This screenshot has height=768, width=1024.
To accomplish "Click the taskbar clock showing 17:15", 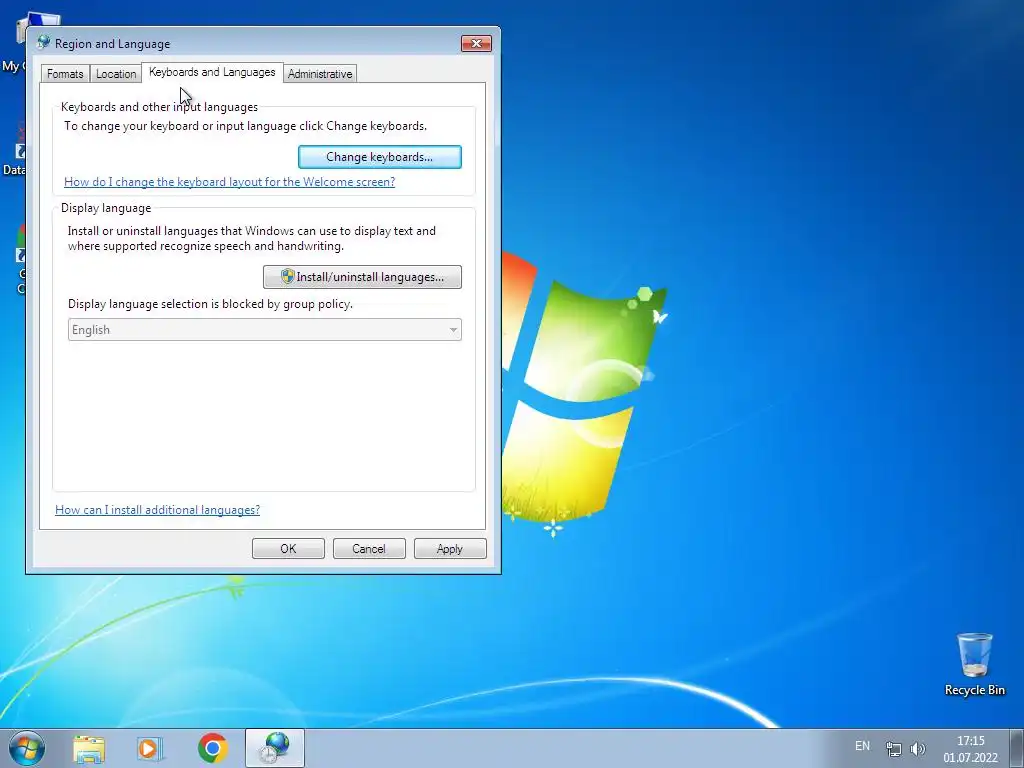I will (970, 749).
